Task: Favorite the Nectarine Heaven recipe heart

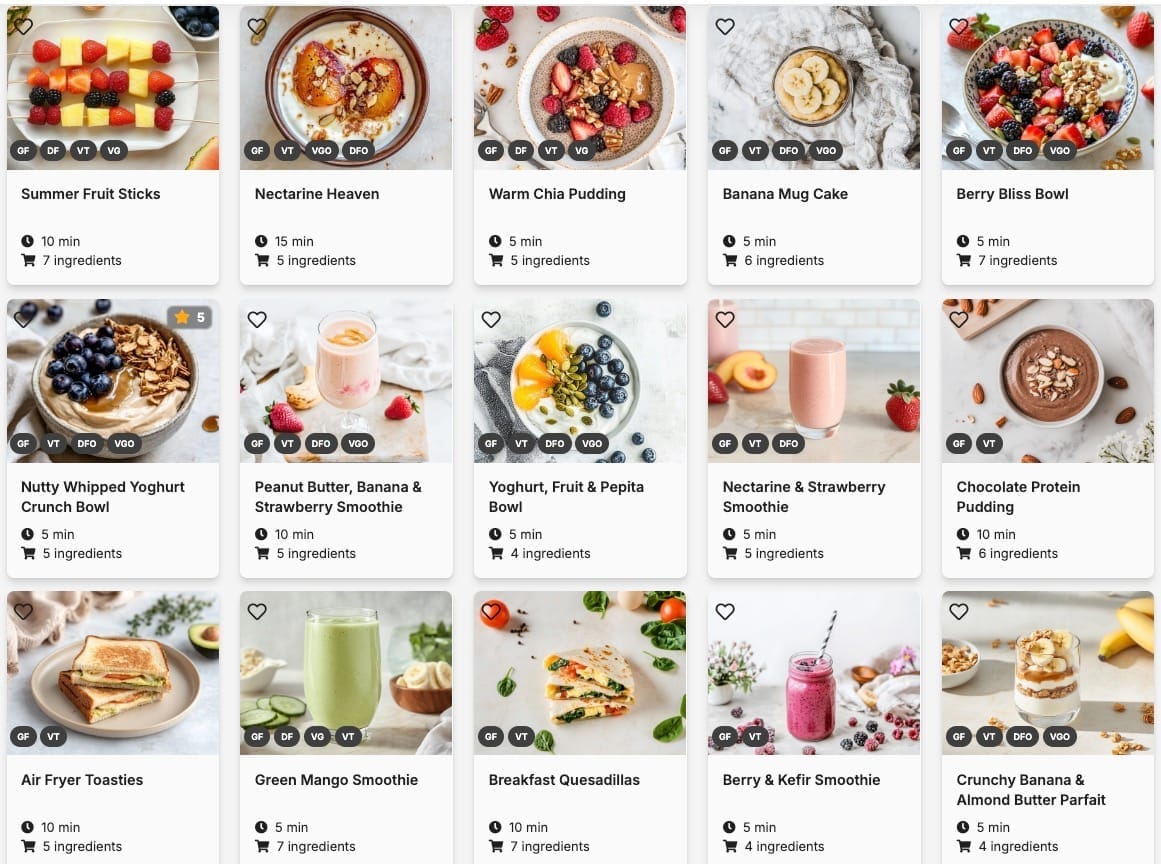Action: 257,27
